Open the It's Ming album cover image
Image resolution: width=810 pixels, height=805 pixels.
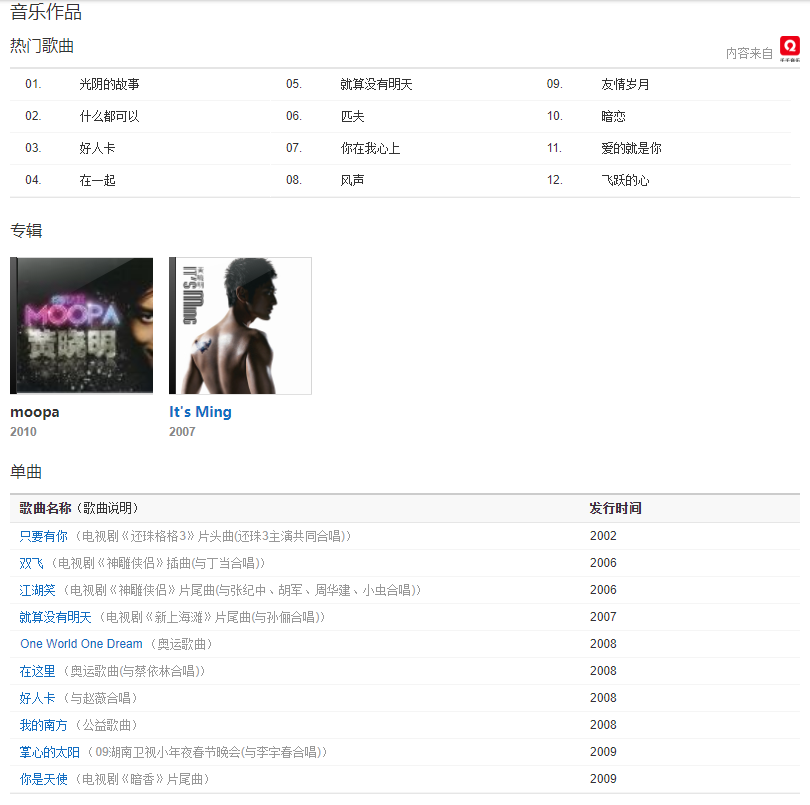(x=241, y=326)
